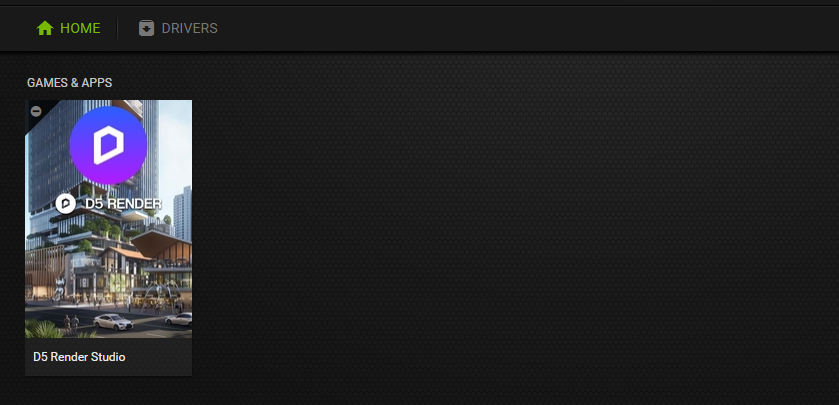Click the palm leaves on cover's bottom corner
Viewport: 839px width, 405px height.
coord(43,329)
